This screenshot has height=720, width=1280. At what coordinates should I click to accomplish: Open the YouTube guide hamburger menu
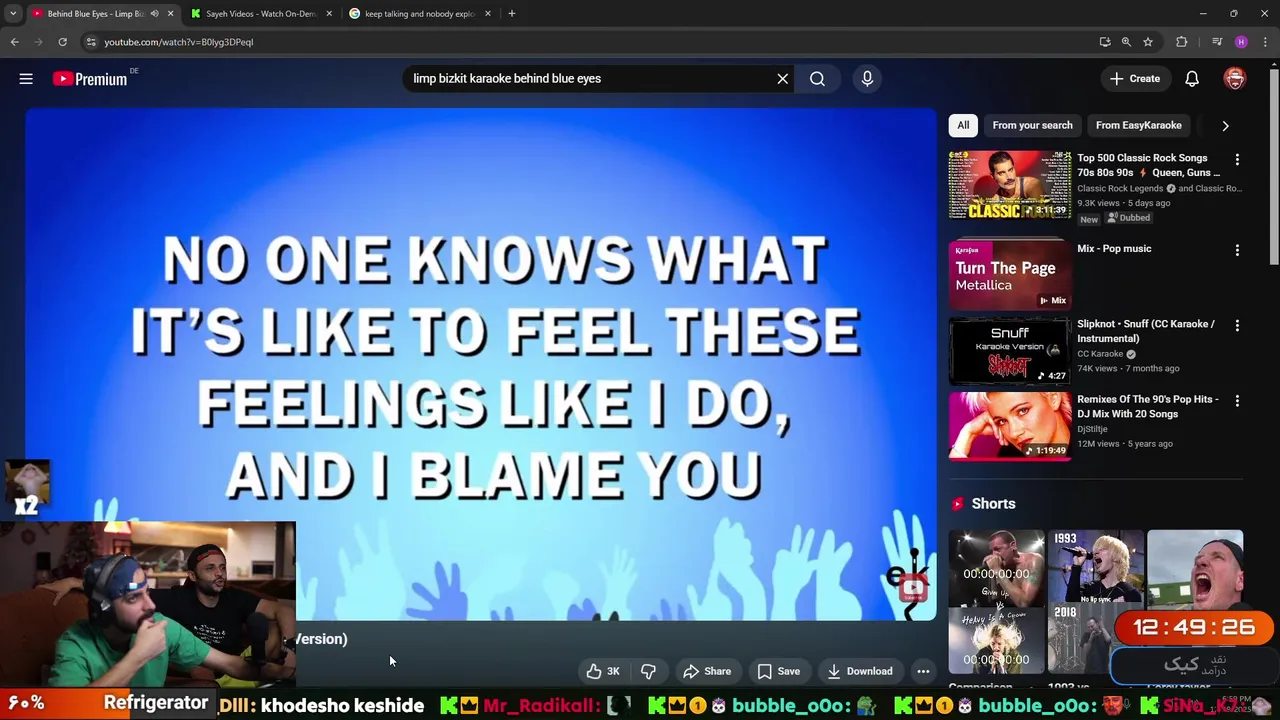pos(26,78)
